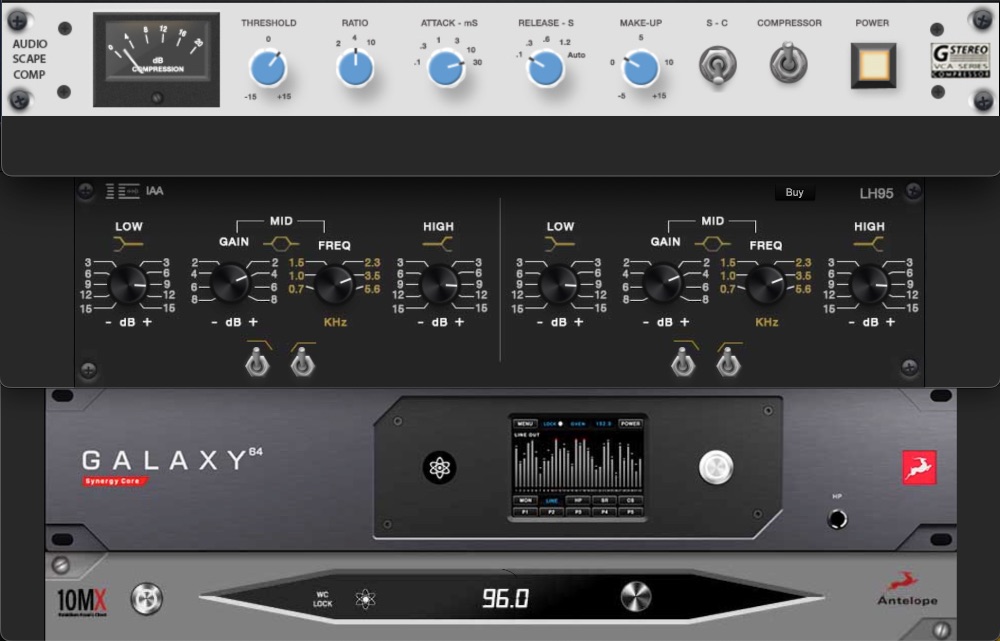The height and width of the screenshot is (641, 1000).
Task: Select the LINE tab on the touchscreen
Action: (x=551, y=500)
